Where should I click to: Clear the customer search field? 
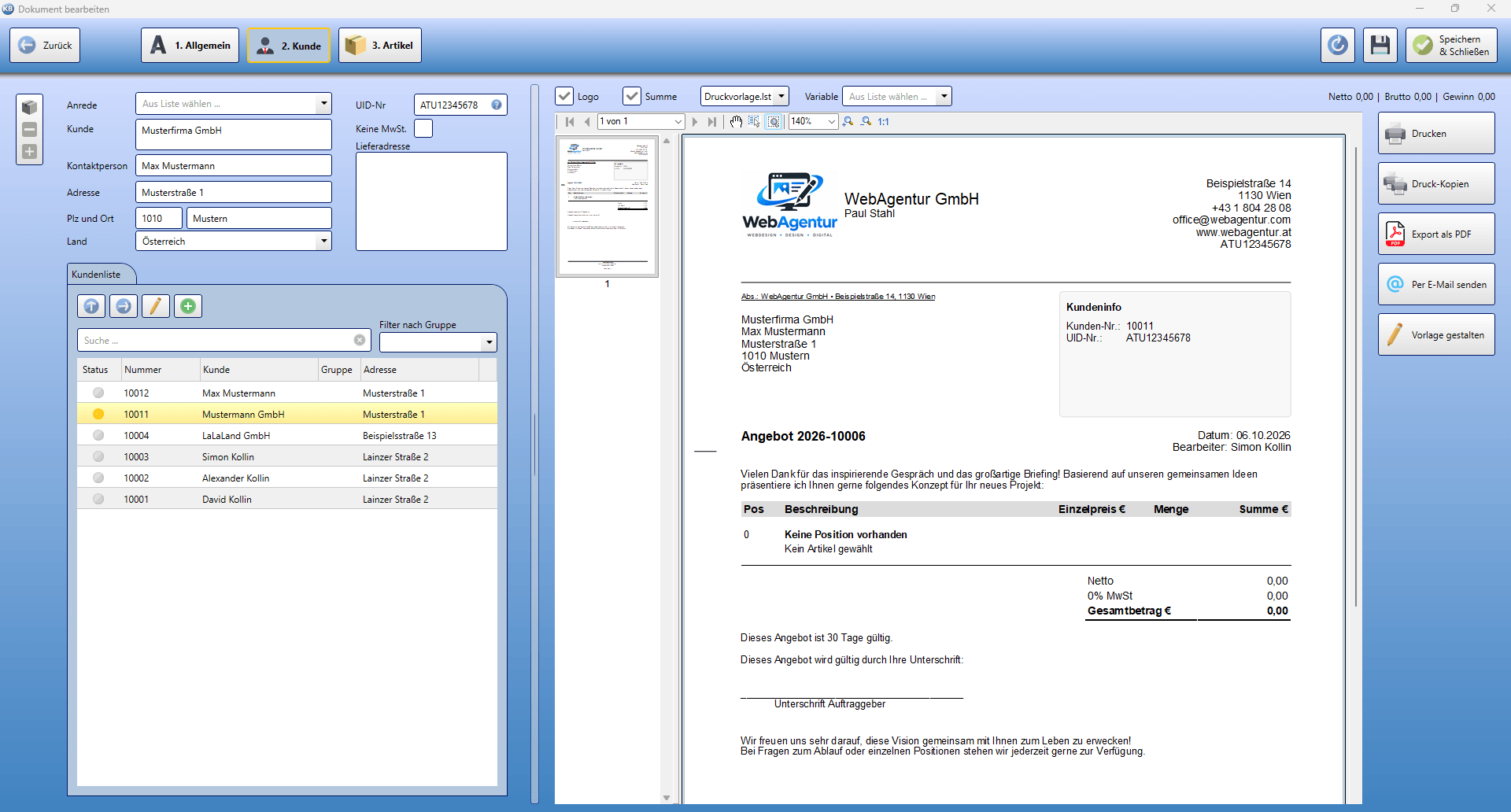pos(360,340)
